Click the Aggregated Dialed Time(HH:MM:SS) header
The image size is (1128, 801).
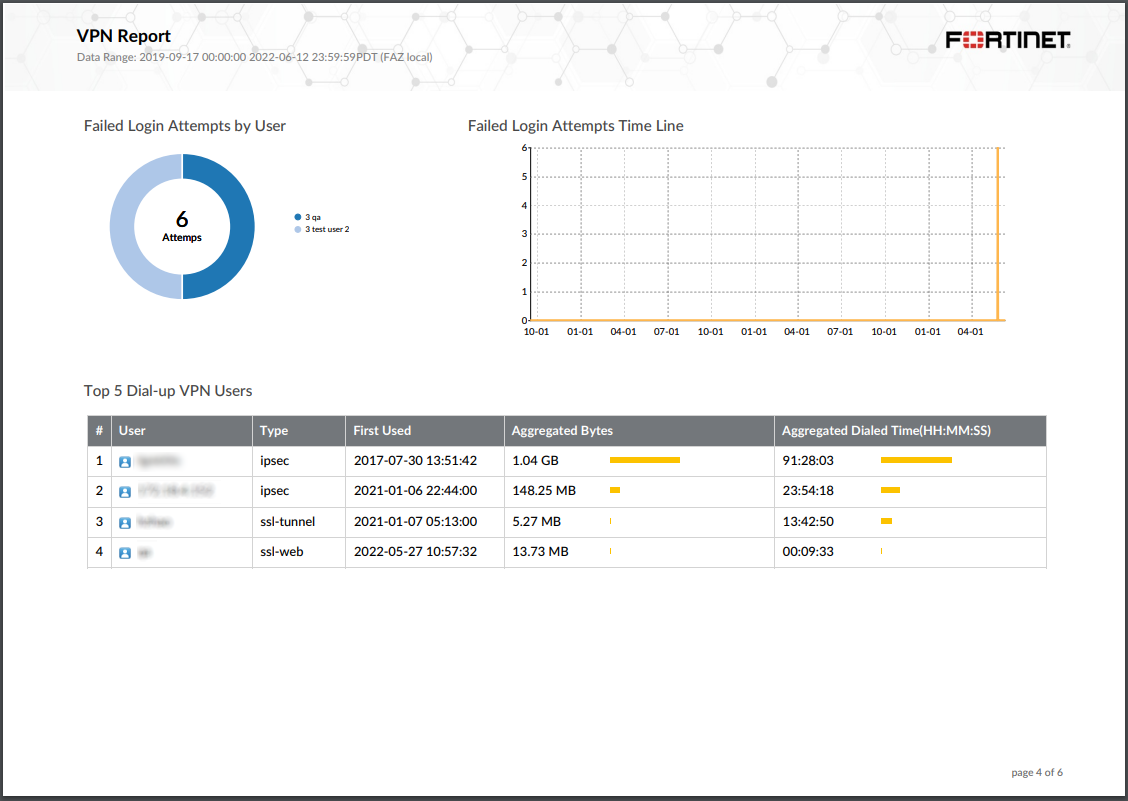pos(910,430)
